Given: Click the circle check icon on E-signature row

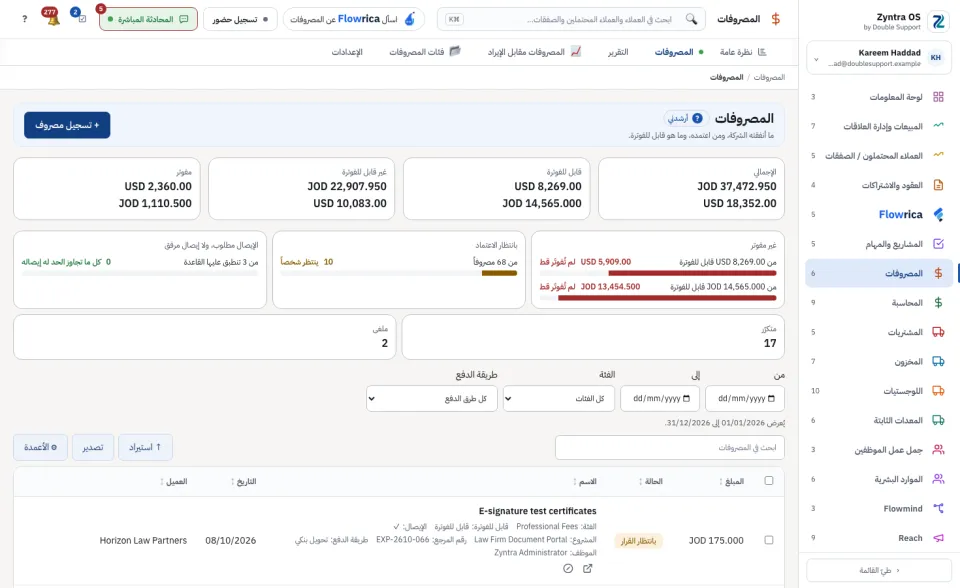Looking at the screenshot, I should pos(568,568).
